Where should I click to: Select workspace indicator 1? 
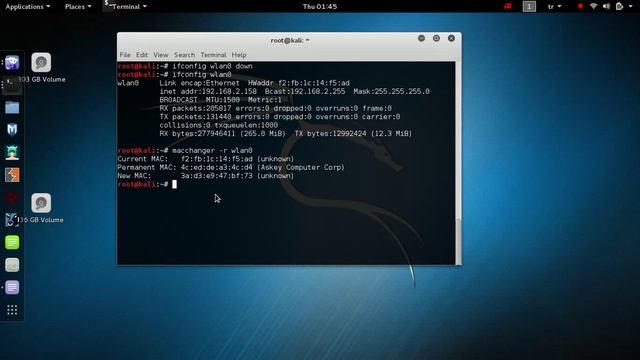point(529,6)
